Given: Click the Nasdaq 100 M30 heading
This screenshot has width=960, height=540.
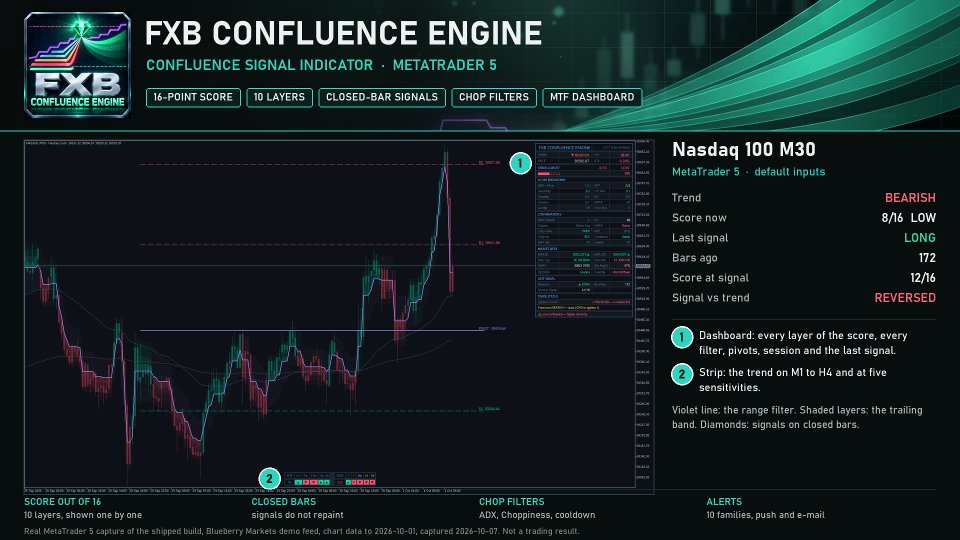Looking at the screenshot, I should (743, 149).
